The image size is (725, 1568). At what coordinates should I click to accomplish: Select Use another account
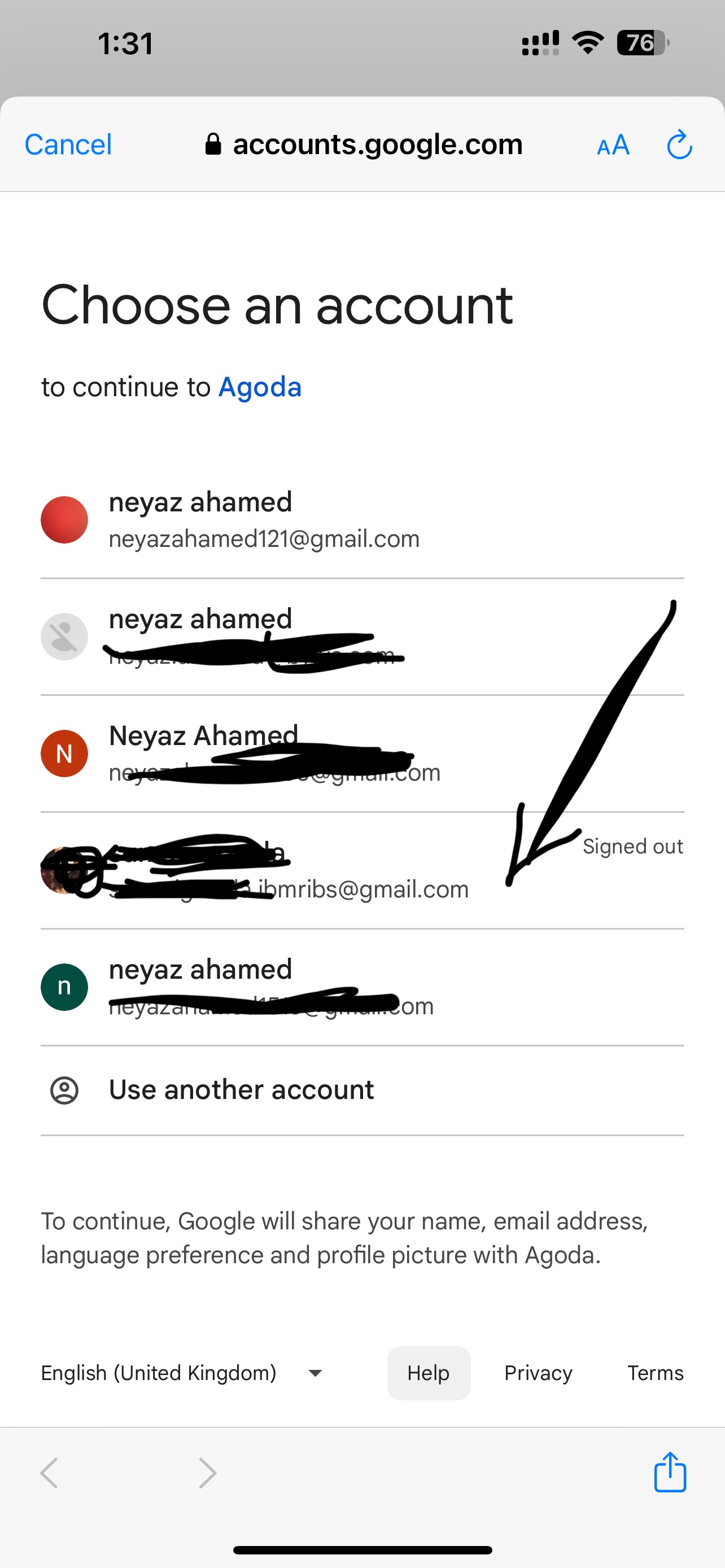click(x=362, y=1090)
